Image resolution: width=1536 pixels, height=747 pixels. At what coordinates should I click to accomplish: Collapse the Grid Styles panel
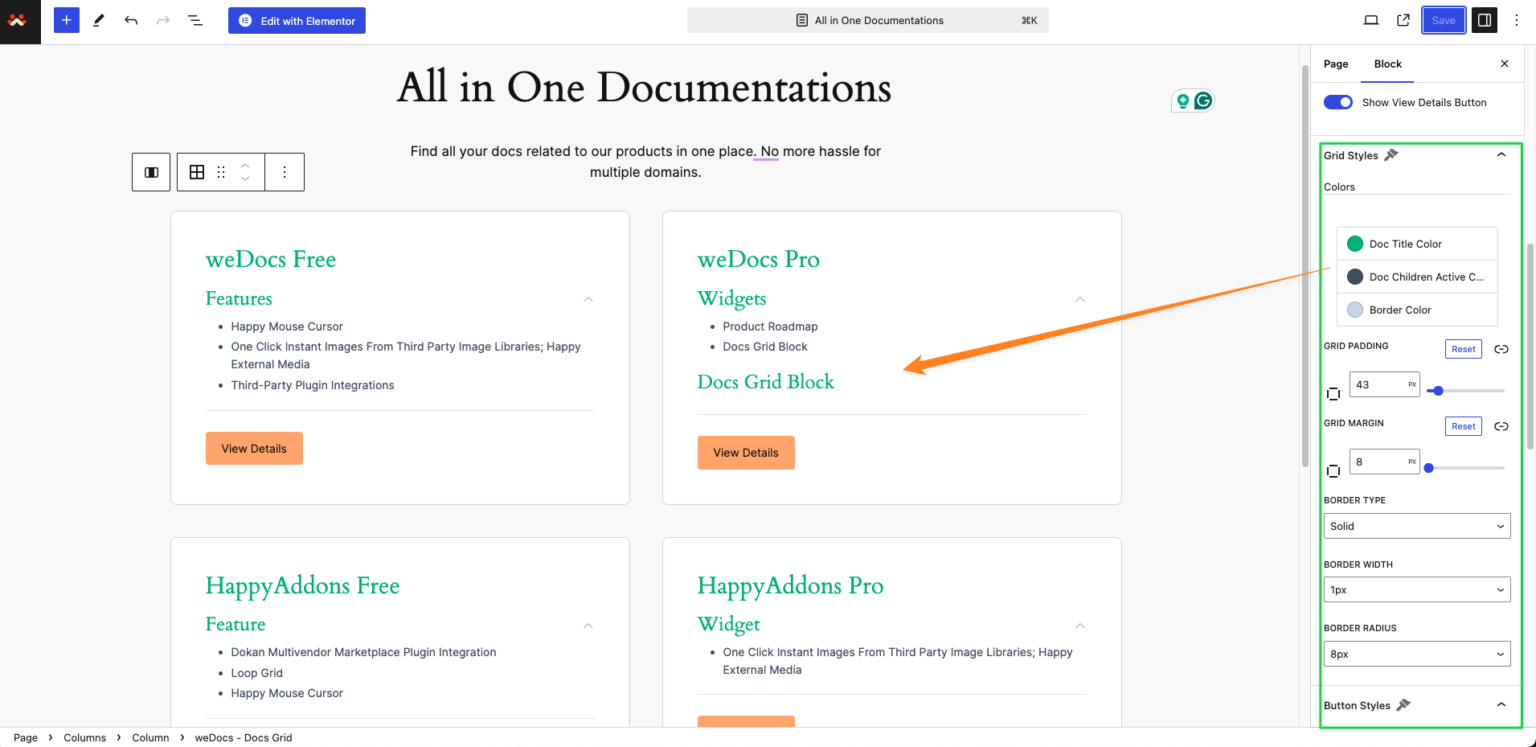pos(1500,154)
